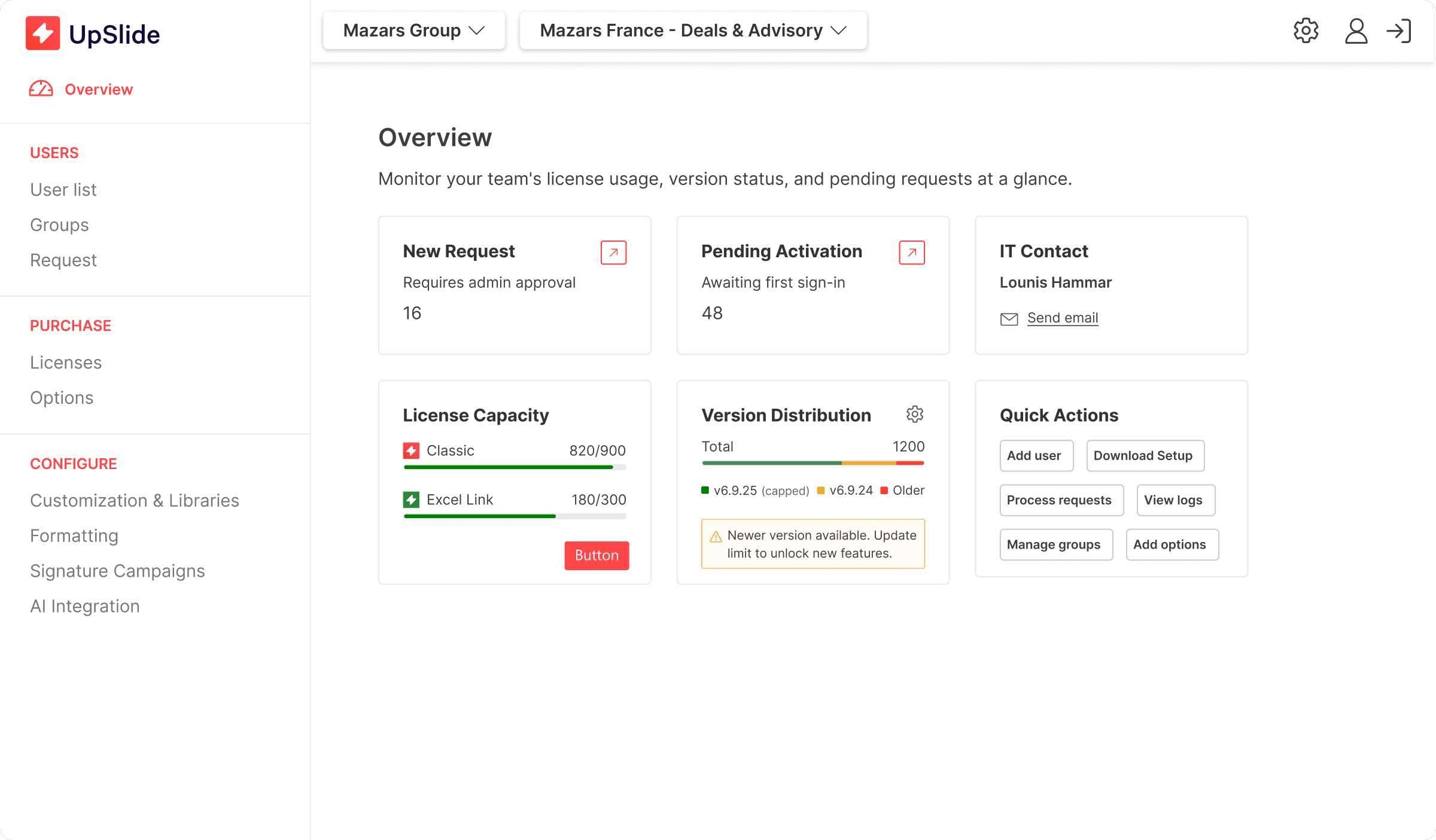This screenshot has height=840, width=1436.
Task: Open New Request card arrow icon
Action: [x=613, y=252]
